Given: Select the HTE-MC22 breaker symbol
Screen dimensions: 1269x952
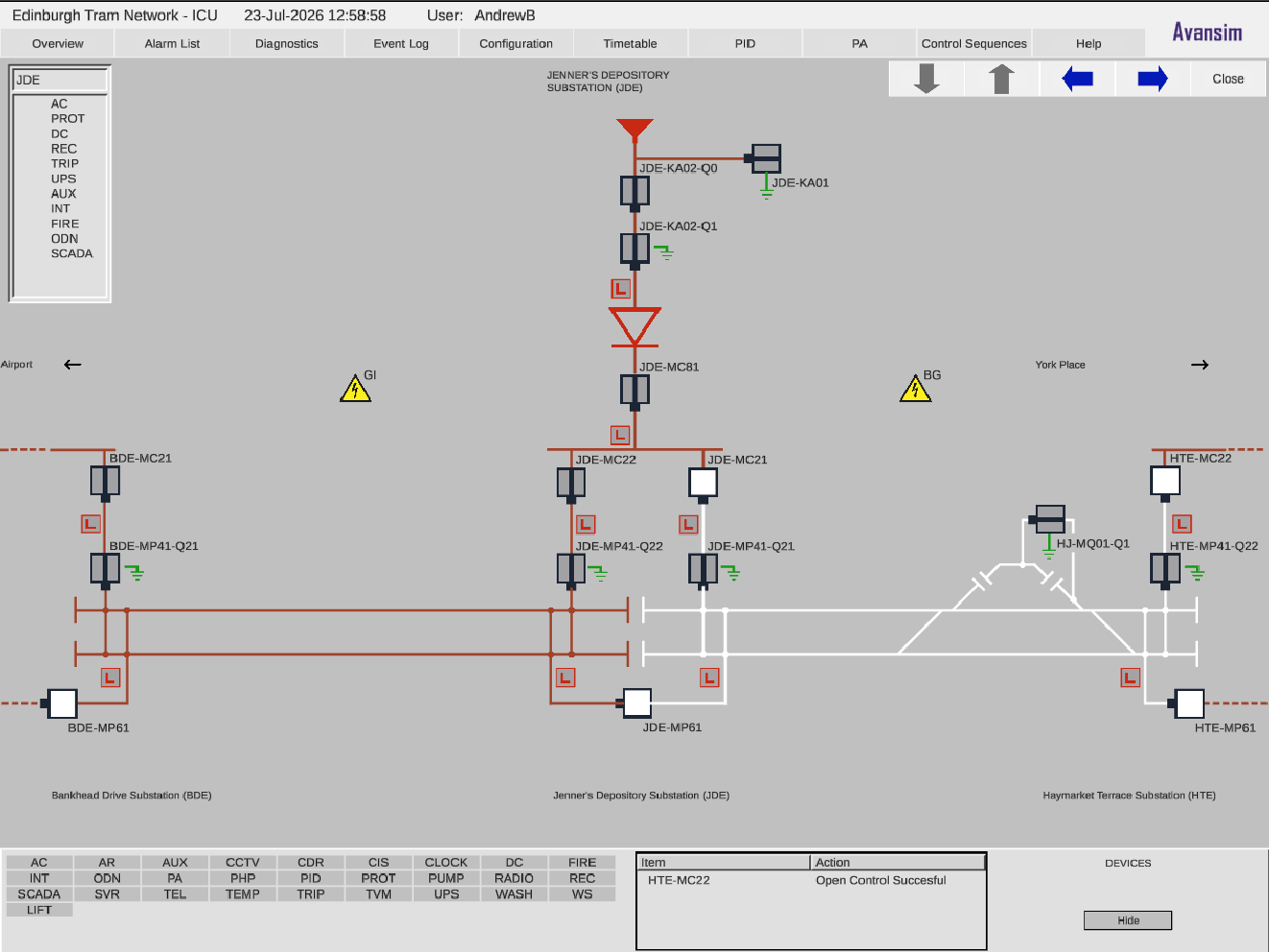Looking at the screenshot, I should (1165, 482).
